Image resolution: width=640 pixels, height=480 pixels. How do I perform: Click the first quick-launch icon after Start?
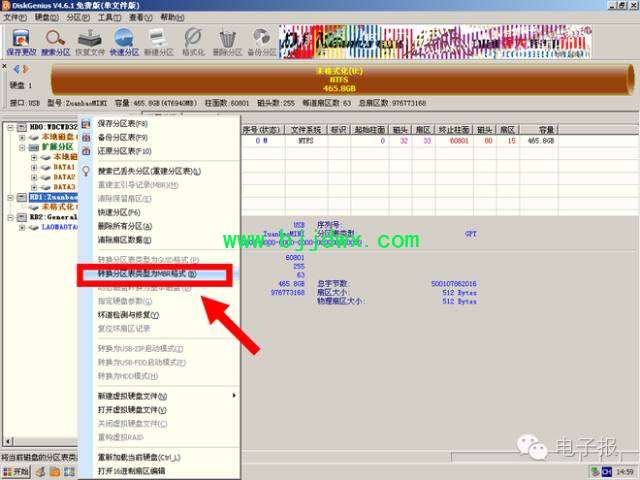pos(40,472)
